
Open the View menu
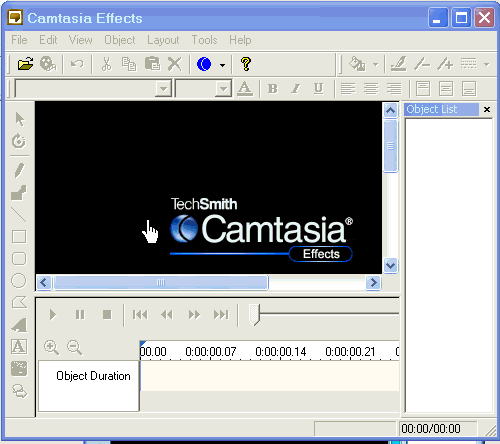[81, 40]
